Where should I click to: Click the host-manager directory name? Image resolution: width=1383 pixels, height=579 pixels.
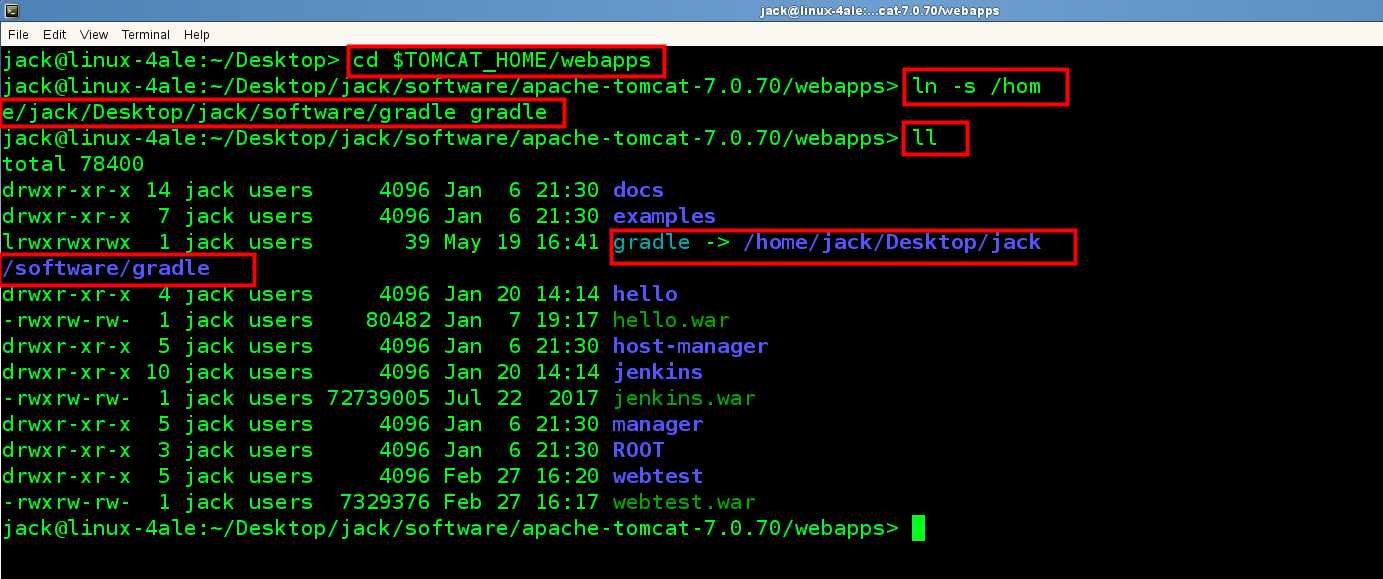[x=690, y=346]
